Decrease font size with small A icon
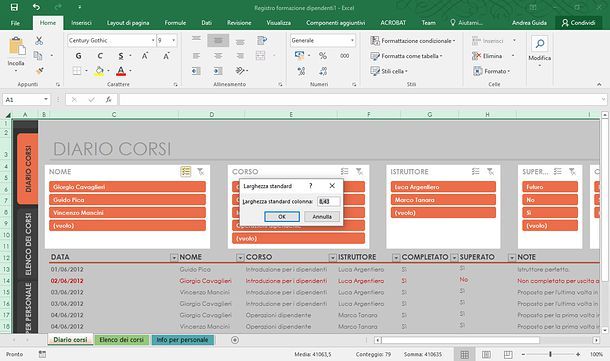 (166, 56)
